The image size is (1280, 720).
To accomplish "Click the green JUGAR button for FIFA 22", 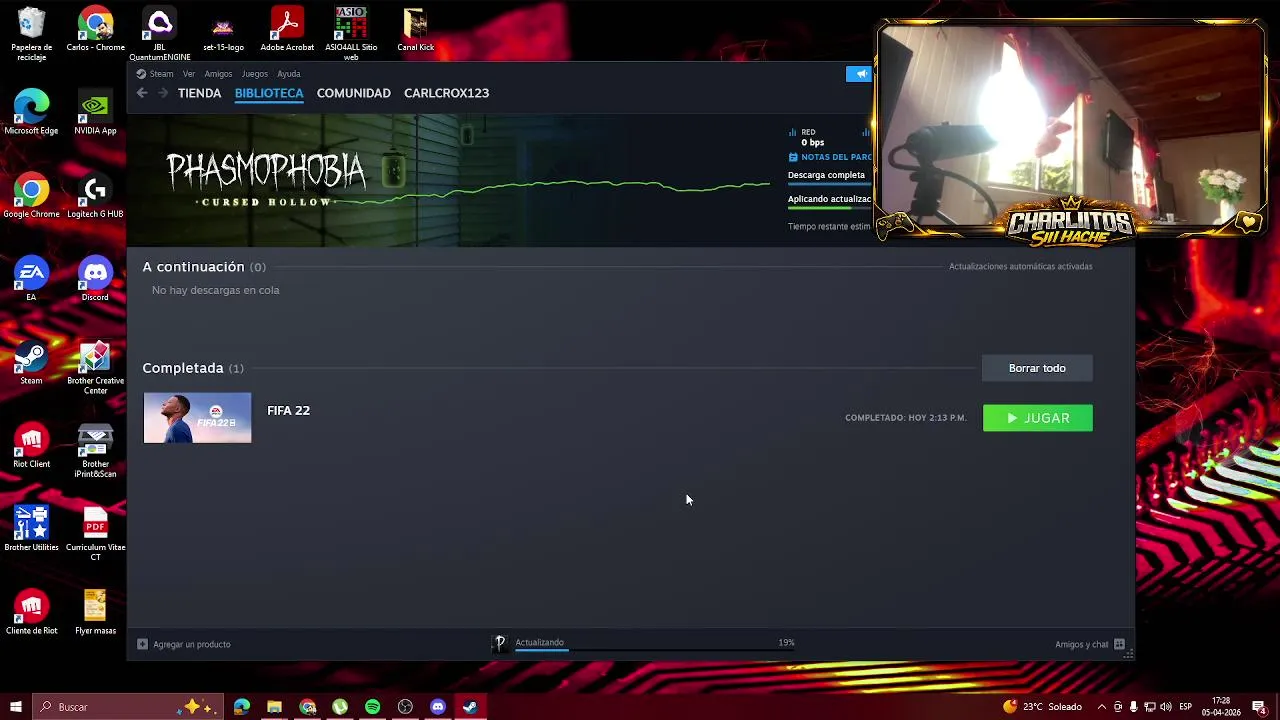I will 1037,418.
